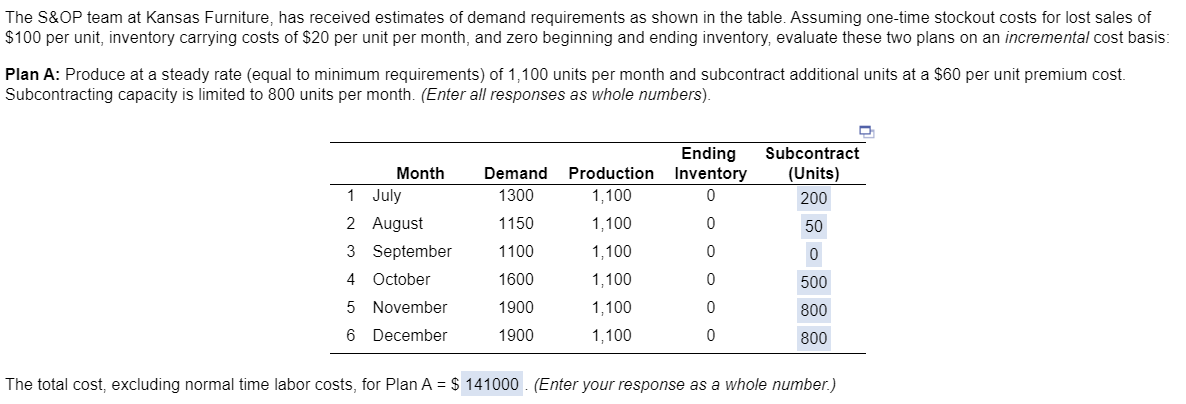Screen dimensions: 1186x404
Task: Select the December row label
Action: (x=409, y=336)
